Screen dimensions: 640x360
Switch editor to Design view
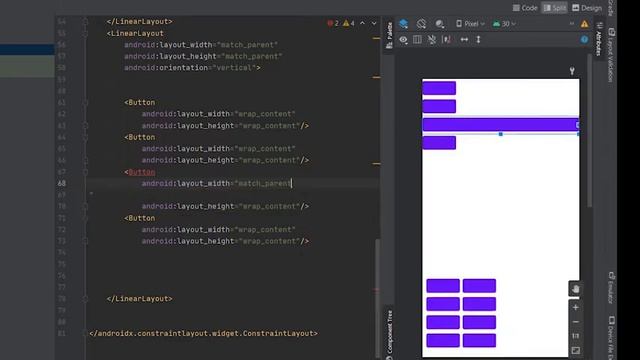[587, 8]
